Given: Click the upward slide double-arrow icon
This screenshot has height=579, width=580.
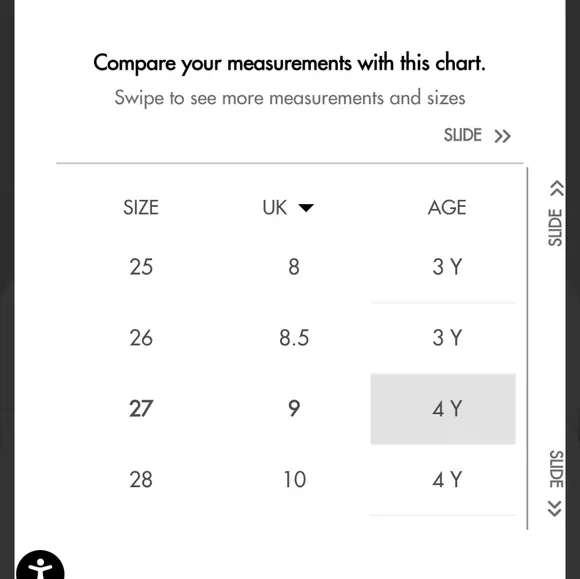Looking at the screenshot, I should [556, 189].
